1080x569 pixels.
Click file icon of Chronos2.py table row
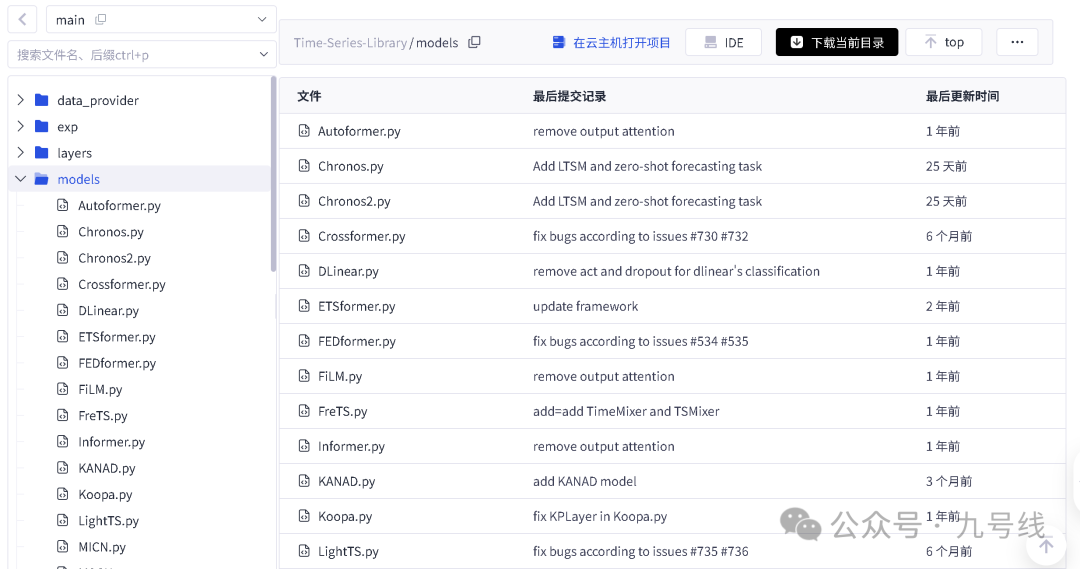pos(304,200)
